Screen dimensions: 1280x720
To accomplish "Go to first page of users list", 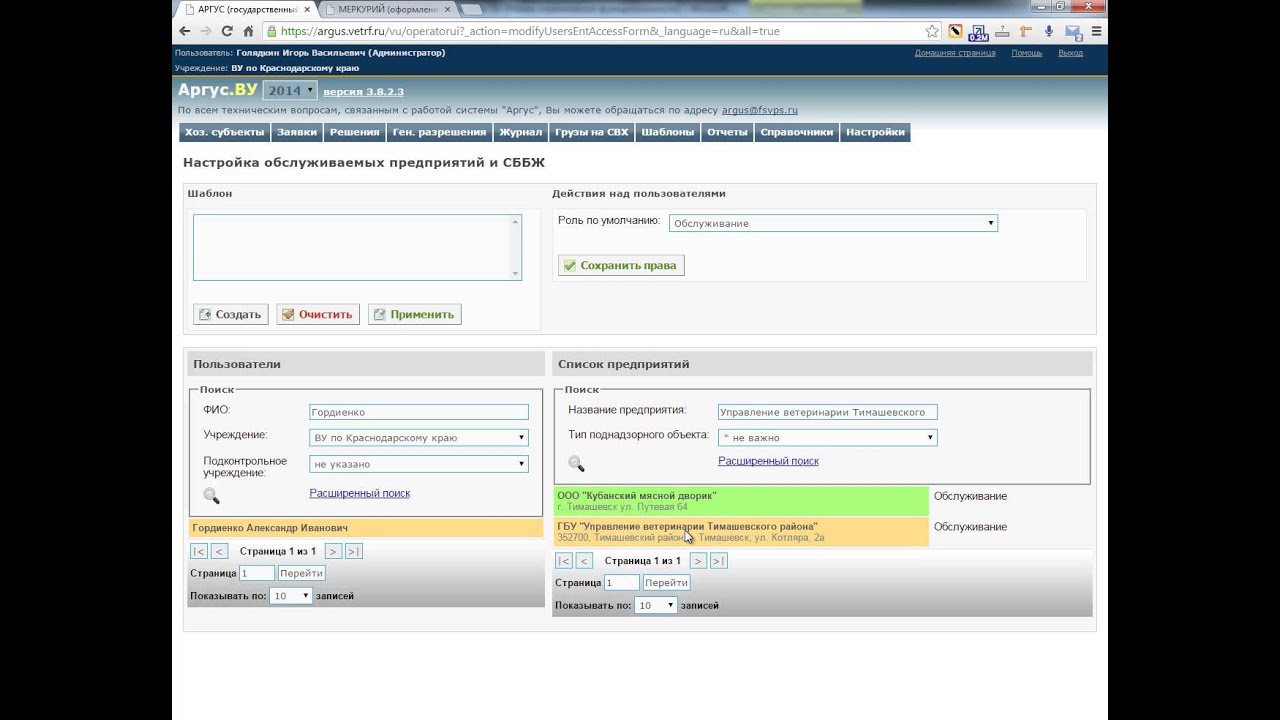I will [199, 551].
